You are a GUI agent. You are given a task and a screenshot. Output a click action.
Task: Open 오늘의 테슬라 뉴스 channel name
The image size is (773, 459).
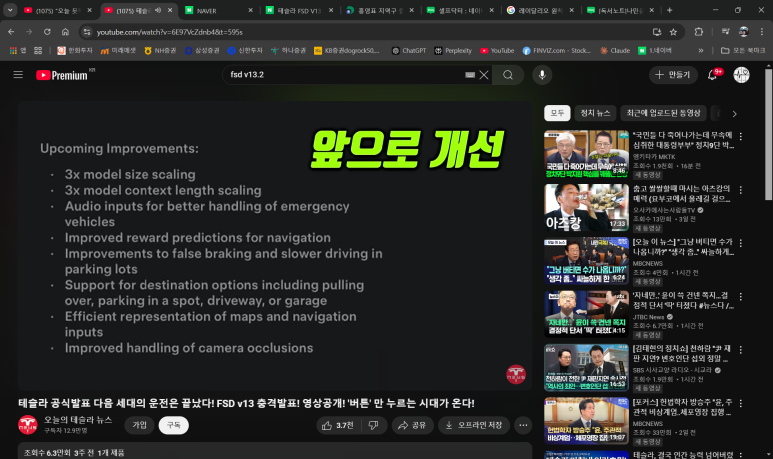click(x=78, y=420)
